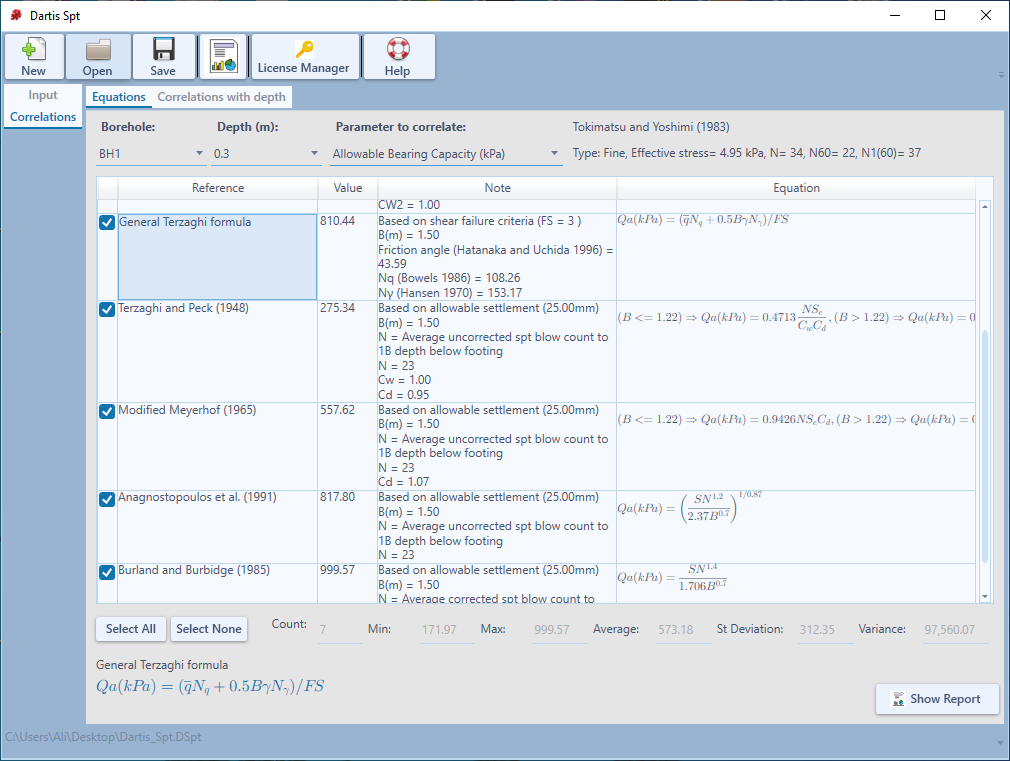Click the Terzaghi and Peck equation cell
The width and height of the screenshot is (1010, 761).
(x=796, y=351)
